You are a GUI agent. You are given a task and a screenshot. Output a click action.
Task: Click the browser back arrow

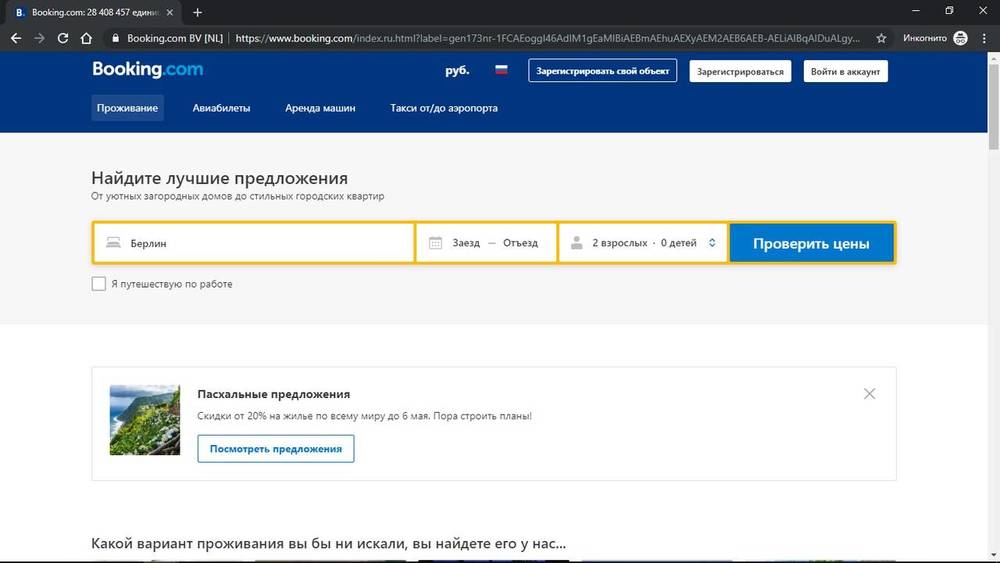(16, 38)
